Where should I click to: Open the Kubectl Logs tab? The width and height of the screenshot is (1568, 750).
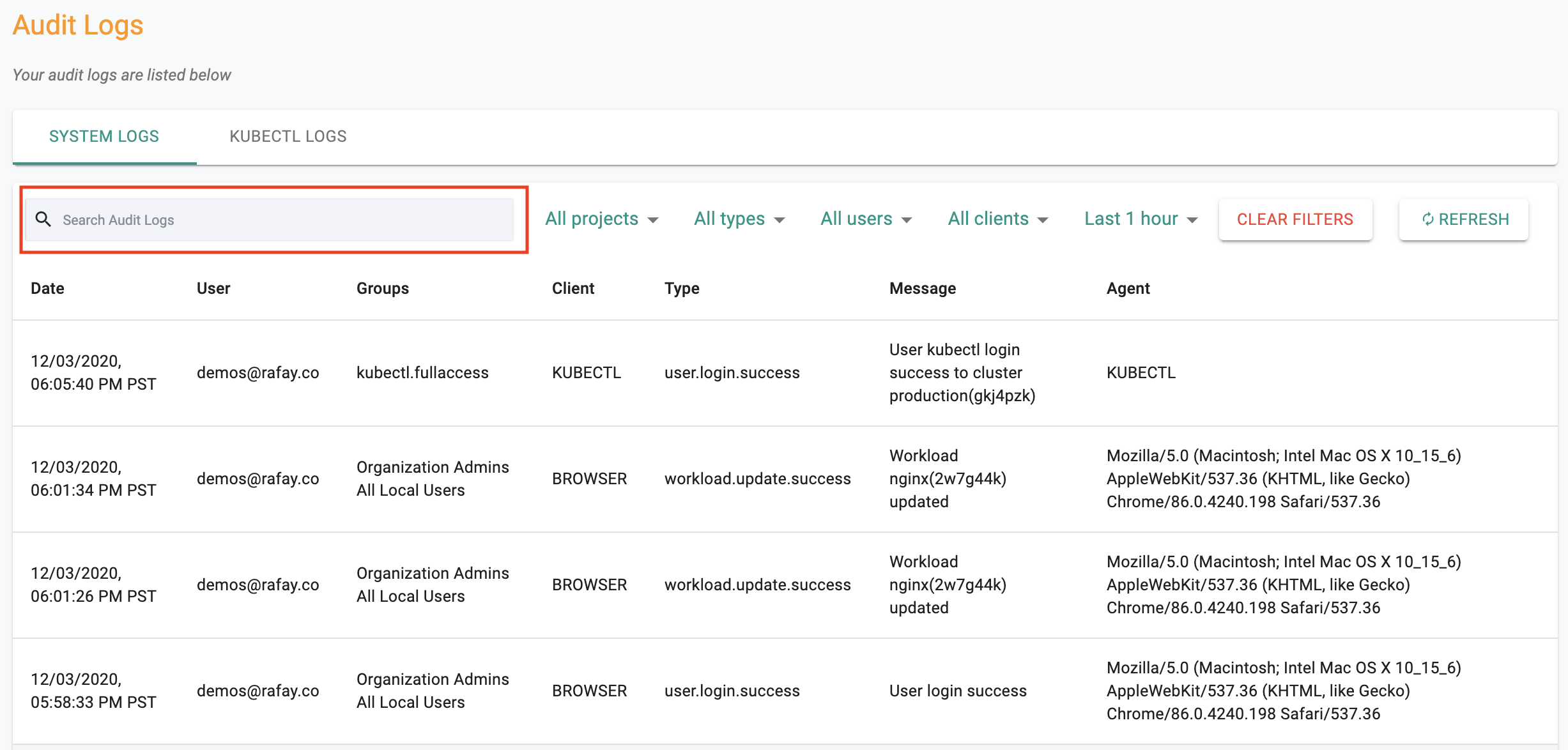point(288,136)
